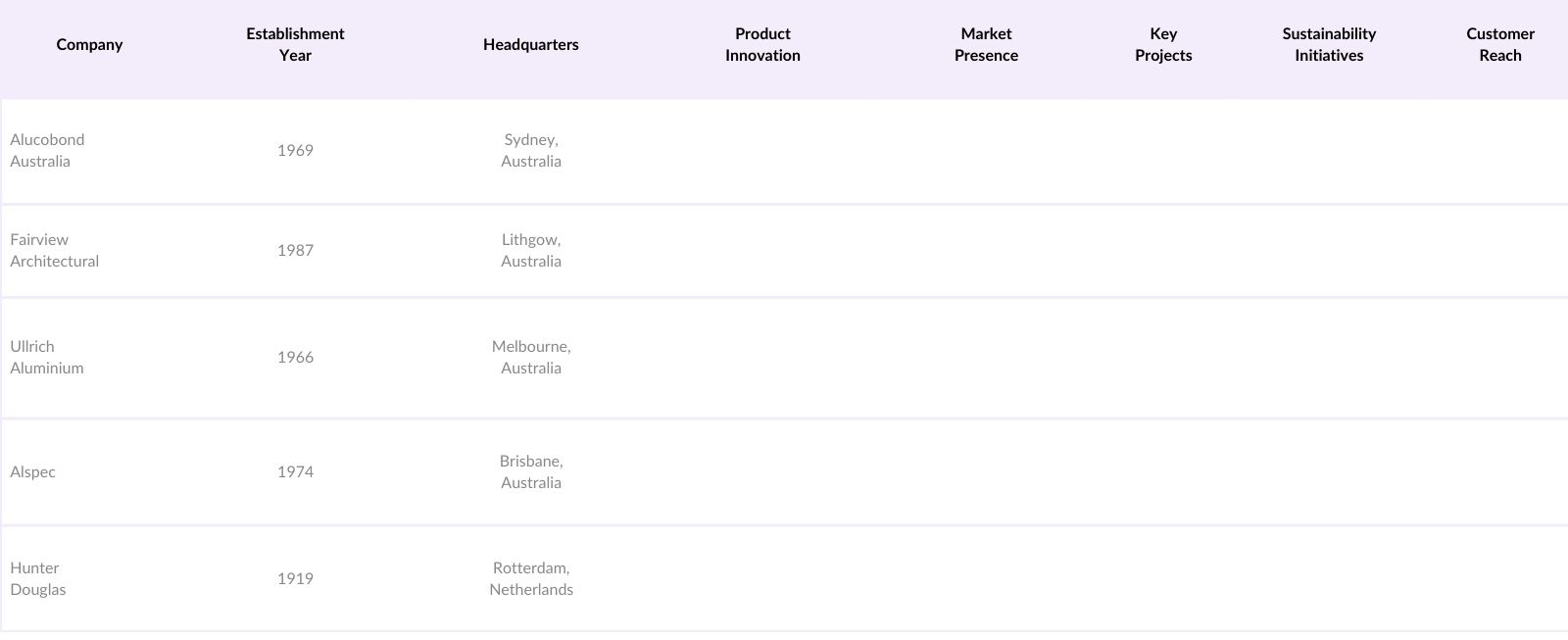The height and width of the screenshot is (640, 1568).
Task: Select the Establishment Year column header
Action: [295, 44]
